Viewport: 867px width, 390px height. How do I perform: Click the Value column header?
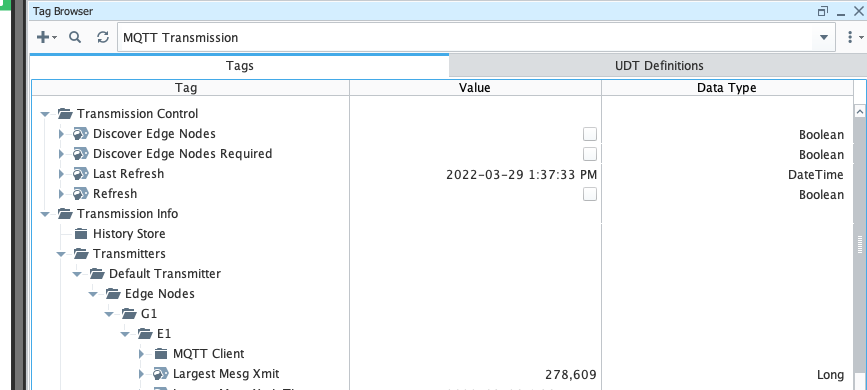tap(475, 87)
